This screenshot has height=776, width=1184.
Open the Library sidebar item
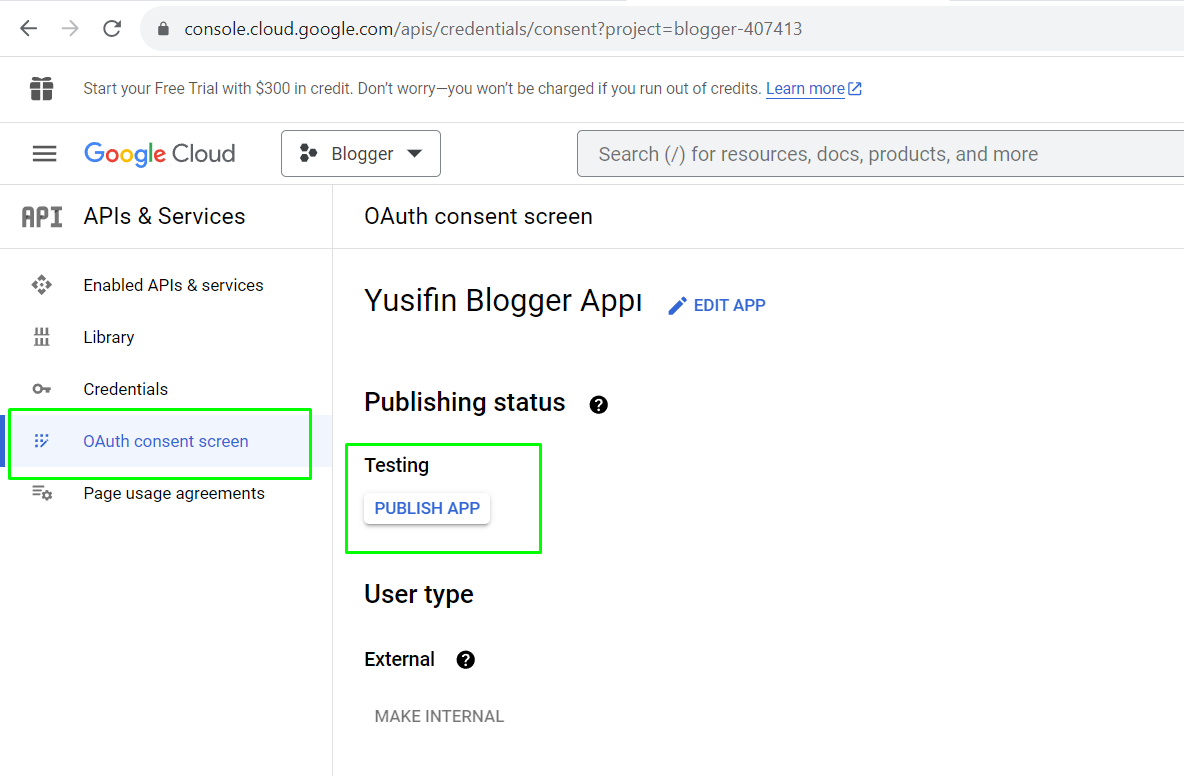click(x=166, y=337)
